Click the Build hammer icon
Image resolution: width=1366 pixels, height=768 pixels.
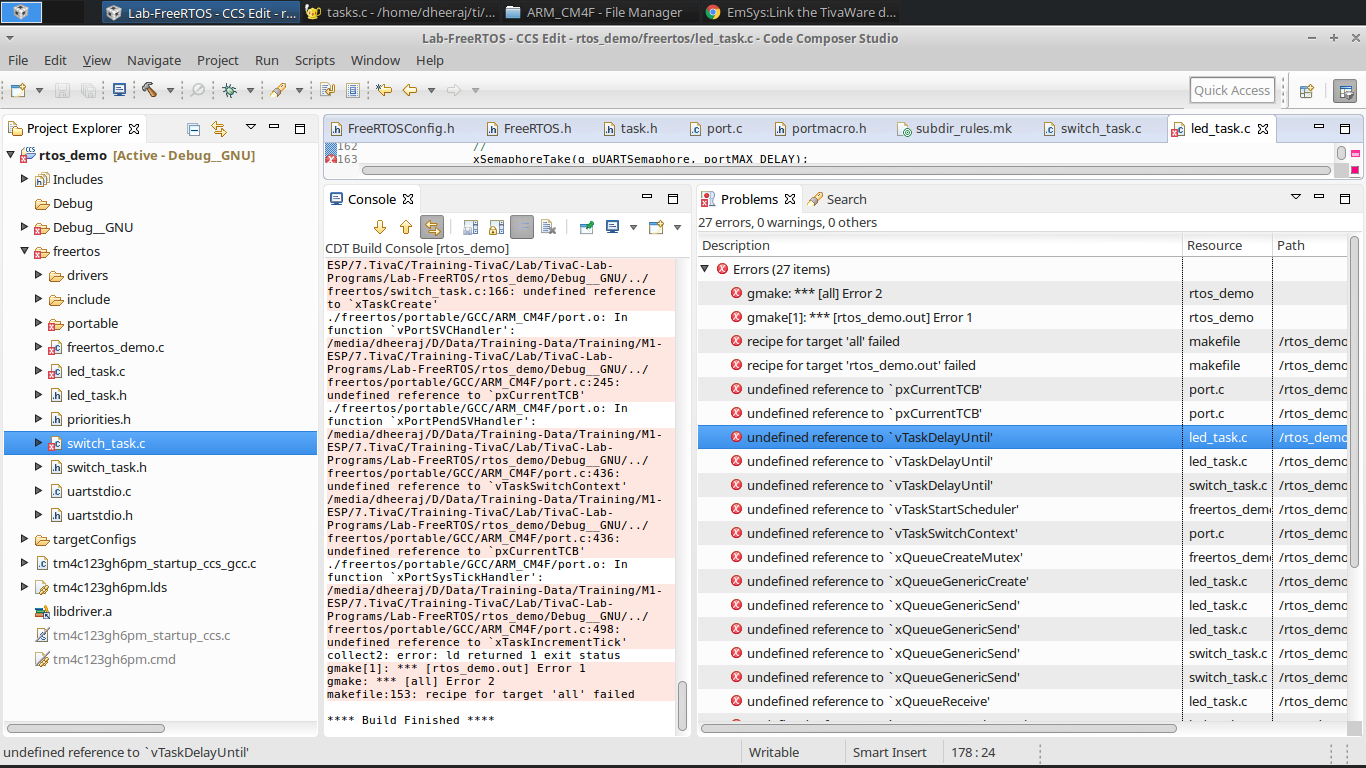click(149, 90)
